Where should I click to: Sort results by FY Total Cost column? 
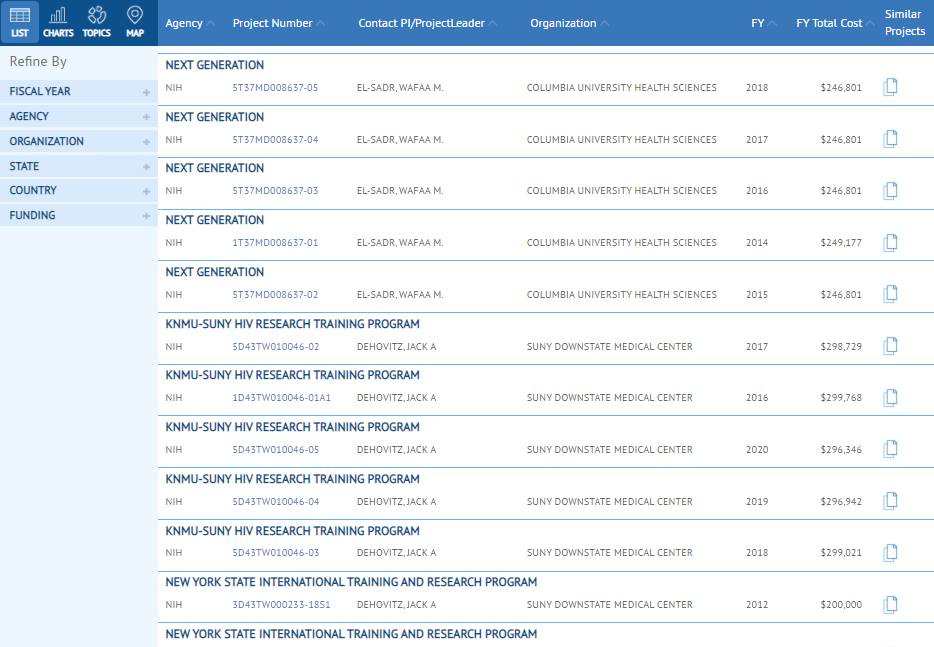[x=835, y=23]
